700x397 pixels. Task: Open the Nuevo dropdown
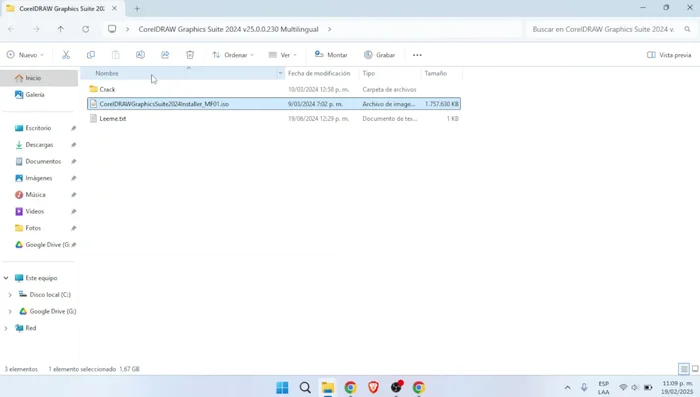point(25,55)
